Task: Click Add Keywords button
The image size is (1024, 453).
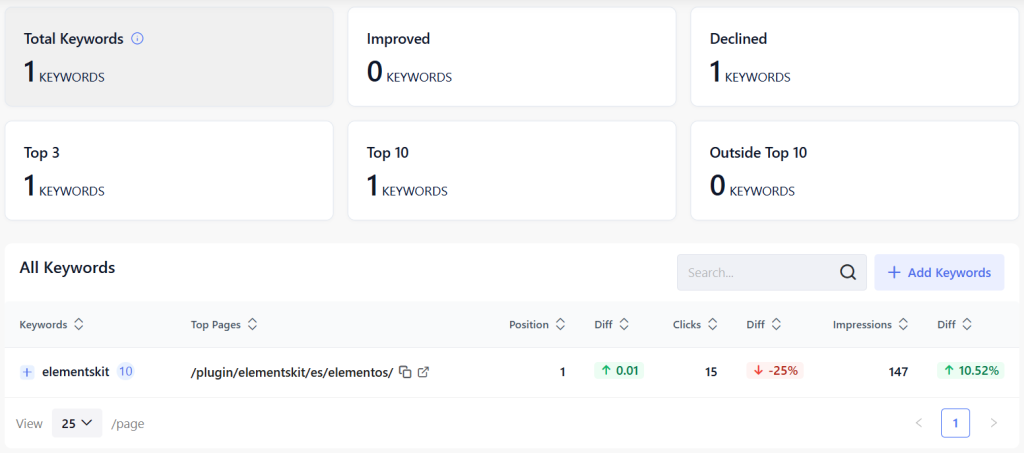Action: (x=939, y=272)
